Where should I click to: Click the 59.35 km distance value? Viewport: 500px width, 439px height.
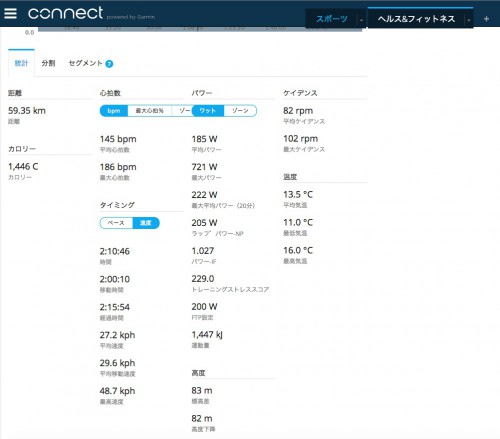point(27,111)
